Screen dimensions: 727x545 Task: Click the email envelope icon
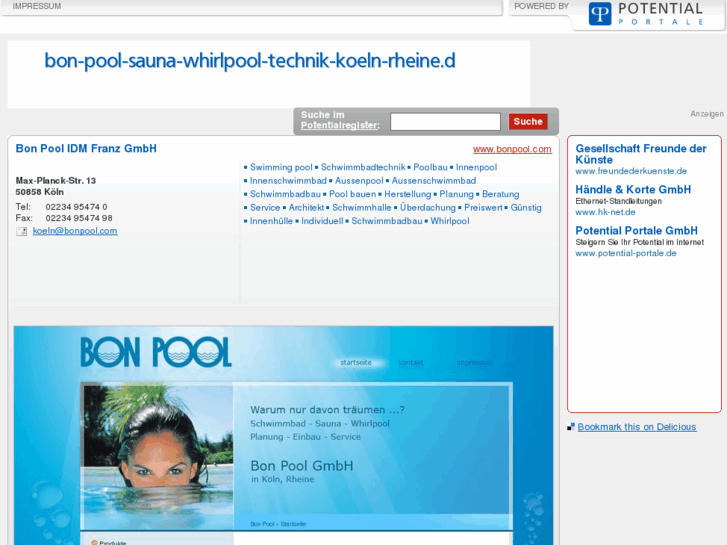point(21,231)
